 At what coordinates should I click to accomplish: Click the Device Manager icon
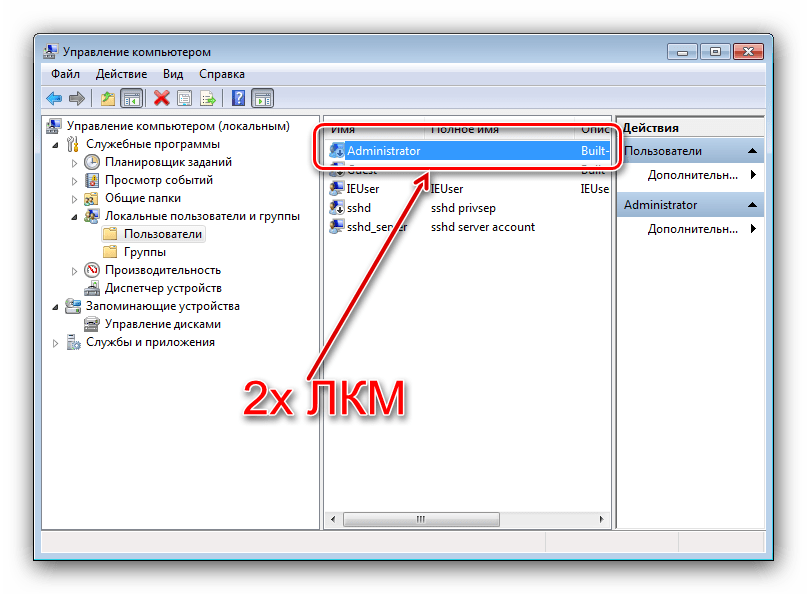pyautogui.click(x=92, y=288)
